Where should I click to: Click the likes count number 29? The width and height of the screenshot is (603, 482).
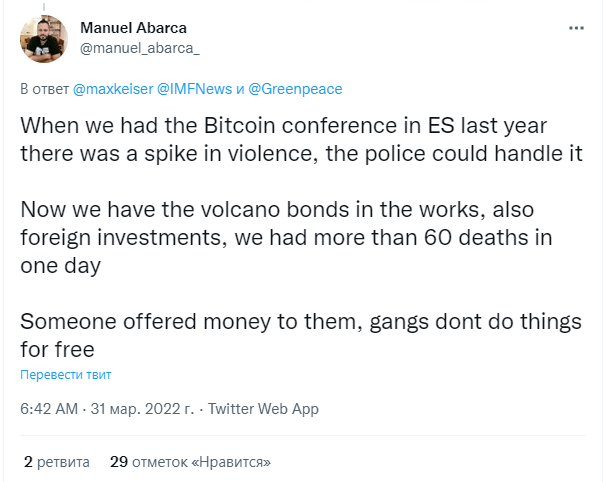point(119,462)
